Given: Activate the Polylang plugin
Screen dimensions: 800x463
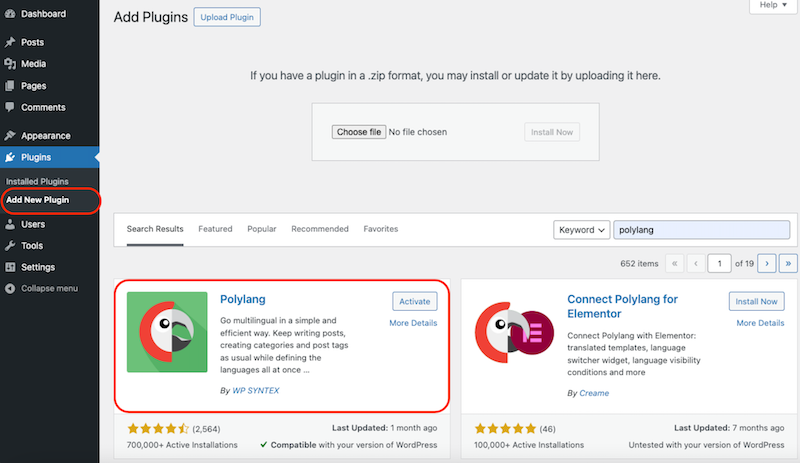Looking at the screenshot, I should coord(415,301).
